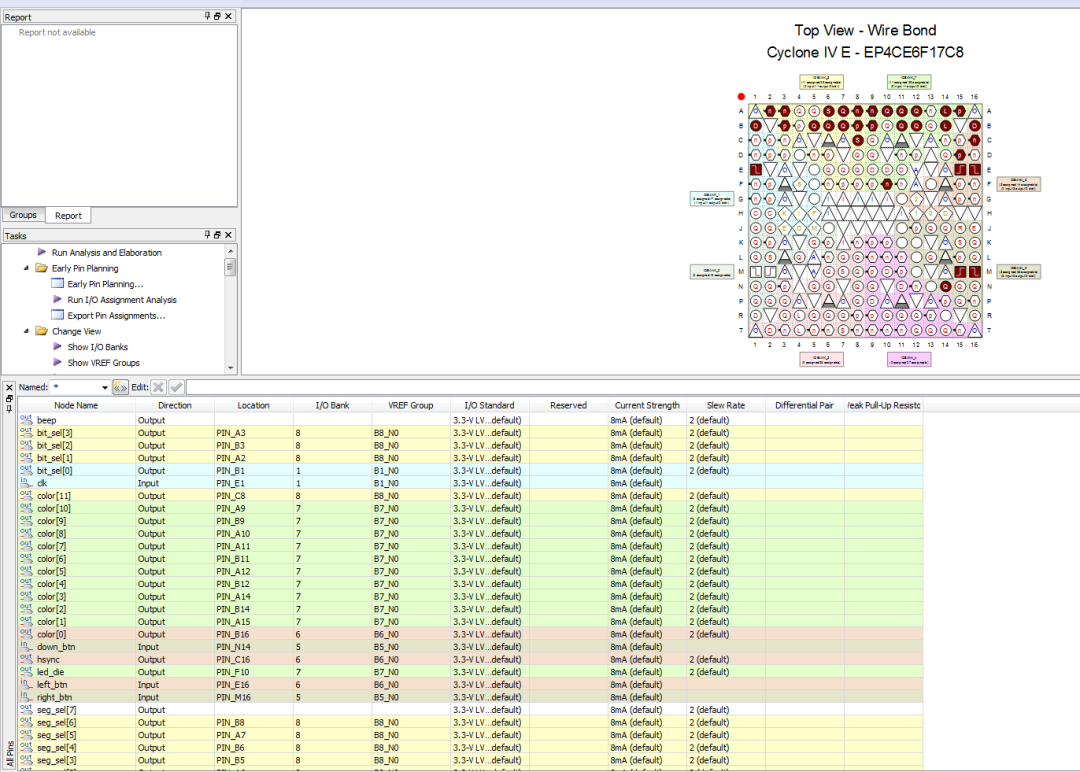This screenshot has height=772, width=1080.
Task: Click the Run I/O Assignment Analysis play icon
Action: [x=57, y=299]
